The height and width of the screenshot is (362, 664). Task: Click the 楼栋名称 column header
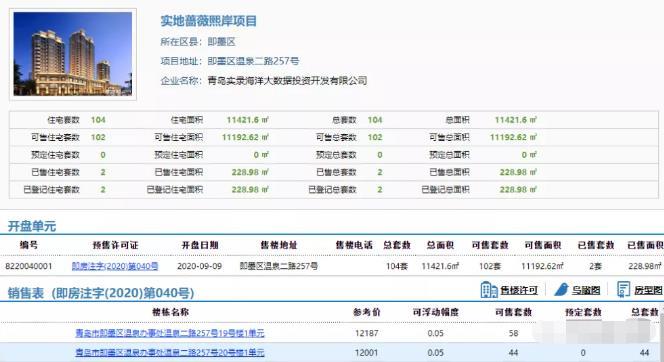click(170, 312)
